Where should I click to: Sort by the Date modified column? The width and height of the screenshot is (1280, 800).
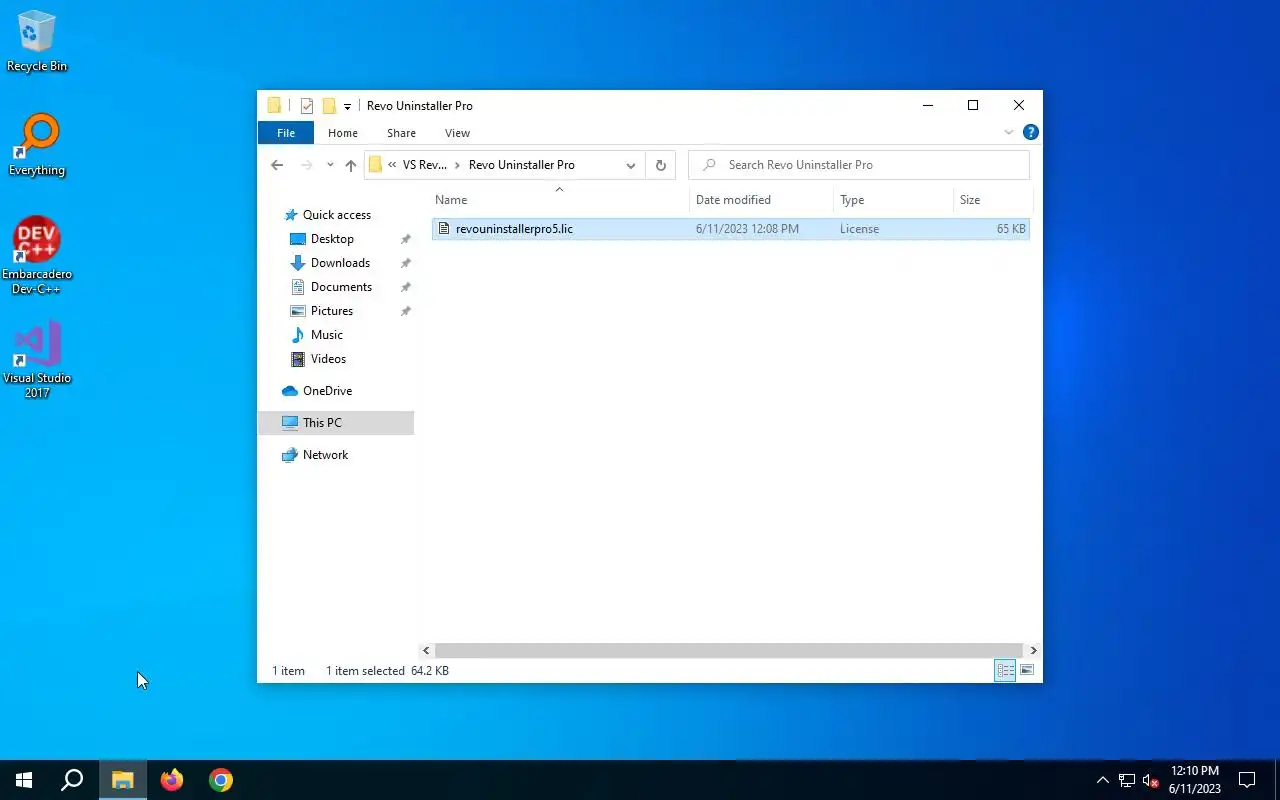(761, 200)
